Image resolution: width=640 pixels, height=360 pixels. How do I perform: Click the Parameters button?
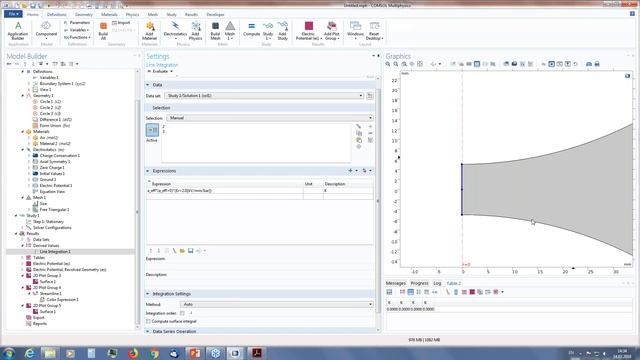[77, 23]
